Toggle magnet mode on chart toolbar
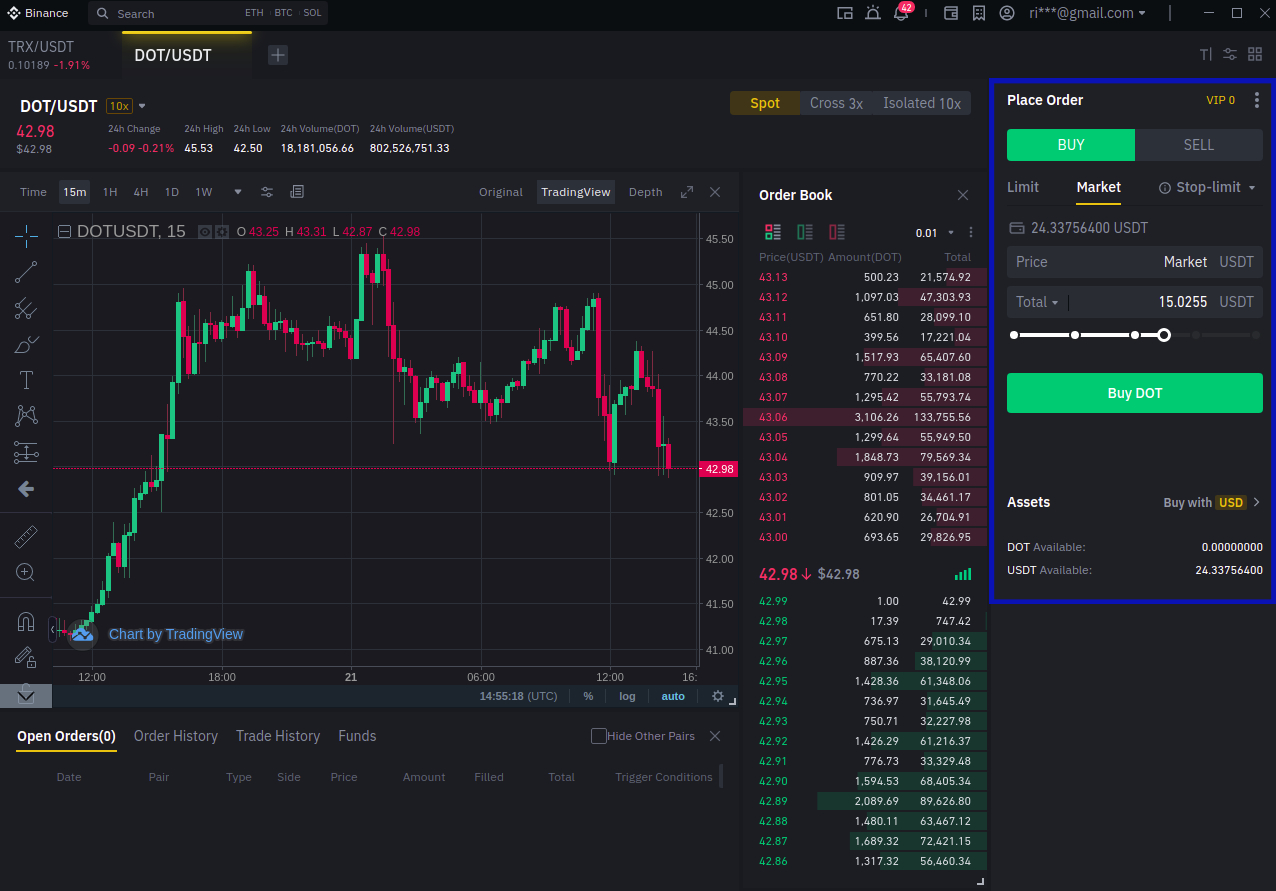 (26, 622)
